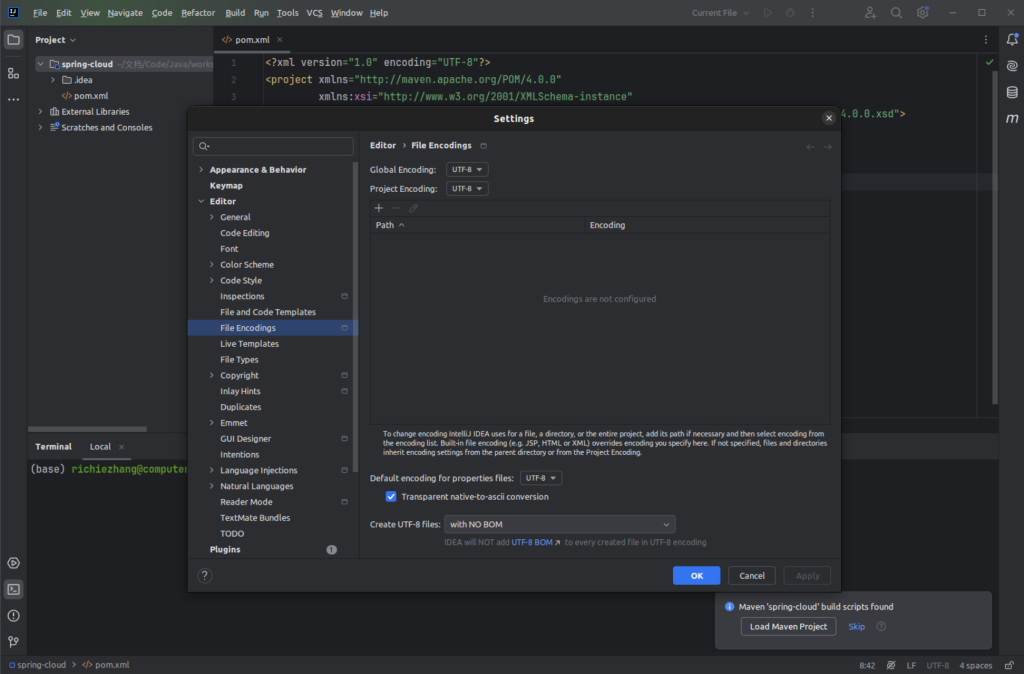Select Live Templates in the settings tree
1024x674 pixels.
249,344
